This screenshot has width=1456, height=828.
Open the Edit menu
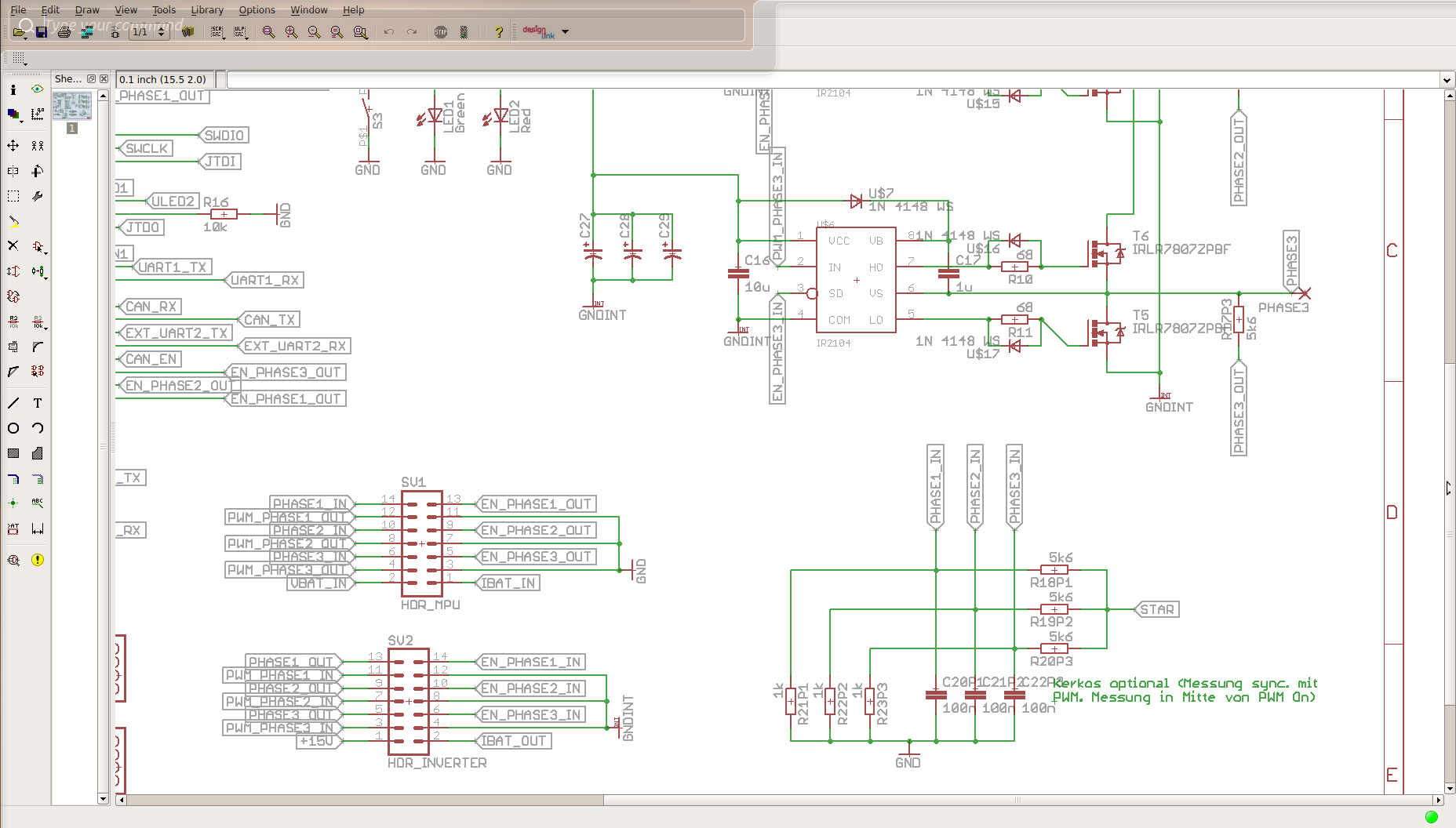[50, 10]
